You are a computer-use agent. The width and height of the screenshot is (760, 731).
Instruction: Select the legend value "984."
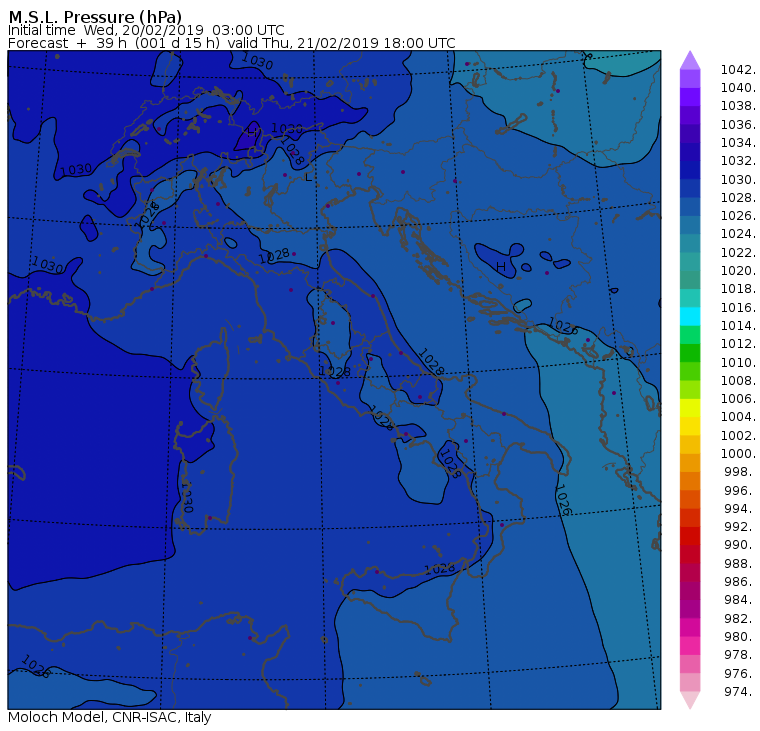pos(740,599)
